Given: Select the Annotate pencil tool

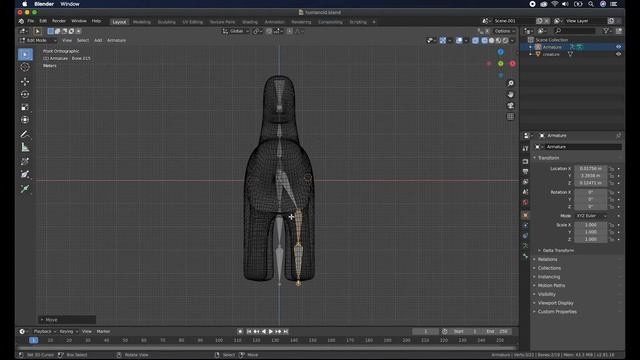Looking at the screenshot, I should [25, 134].
